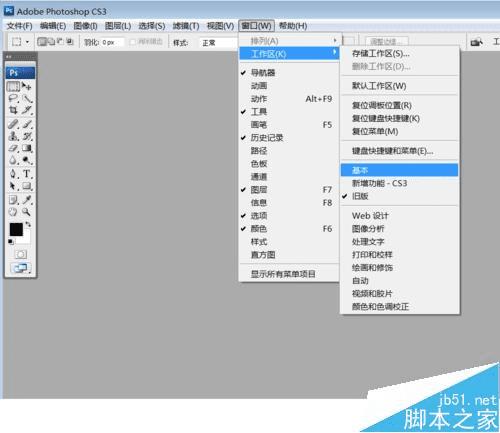The height and width of the screenshot is (433, 500).
Task: Open the Go to Bridge icon
Action: coord(476,42)
